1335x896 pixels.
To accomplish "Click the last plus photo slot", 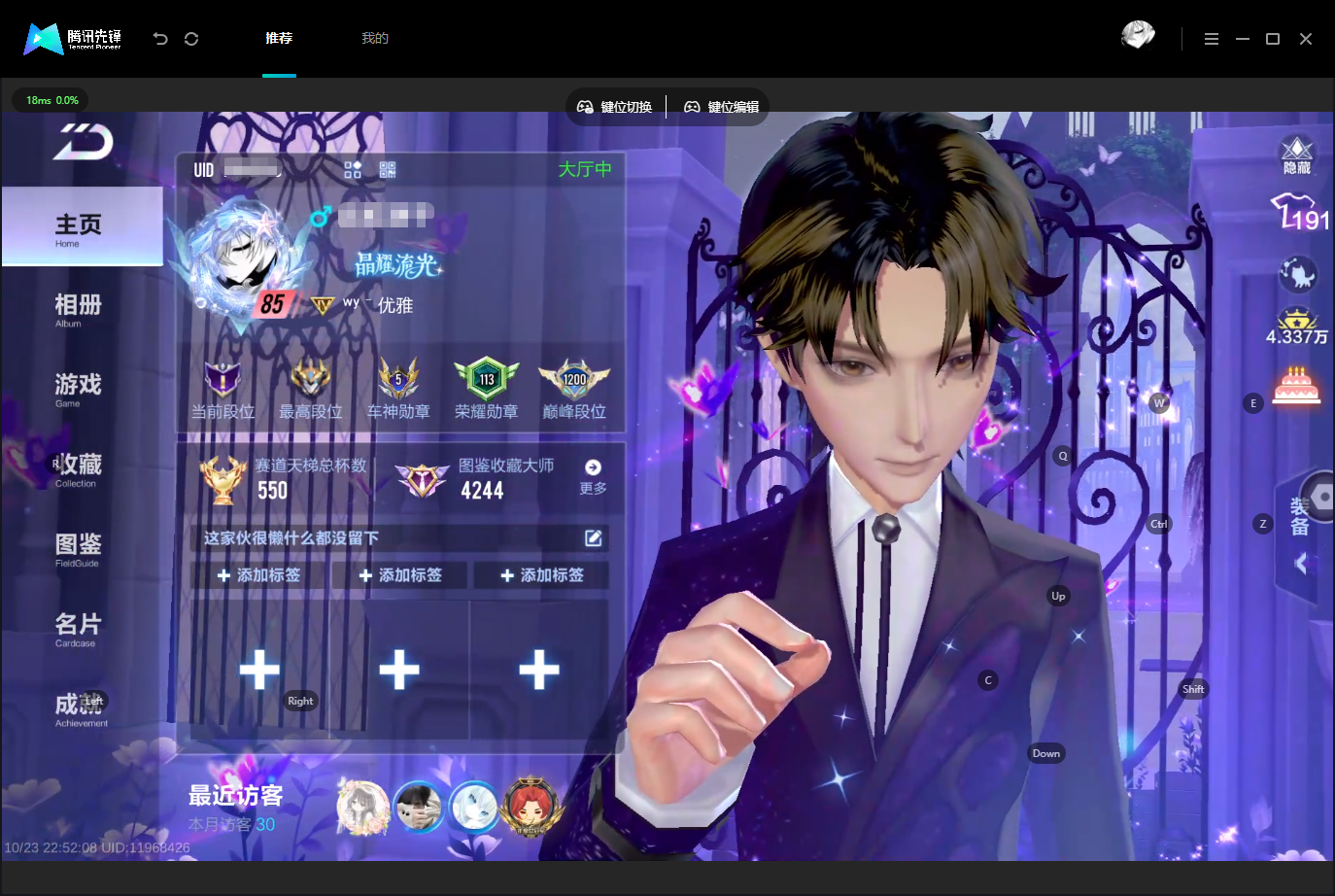I will click(539, 670).
